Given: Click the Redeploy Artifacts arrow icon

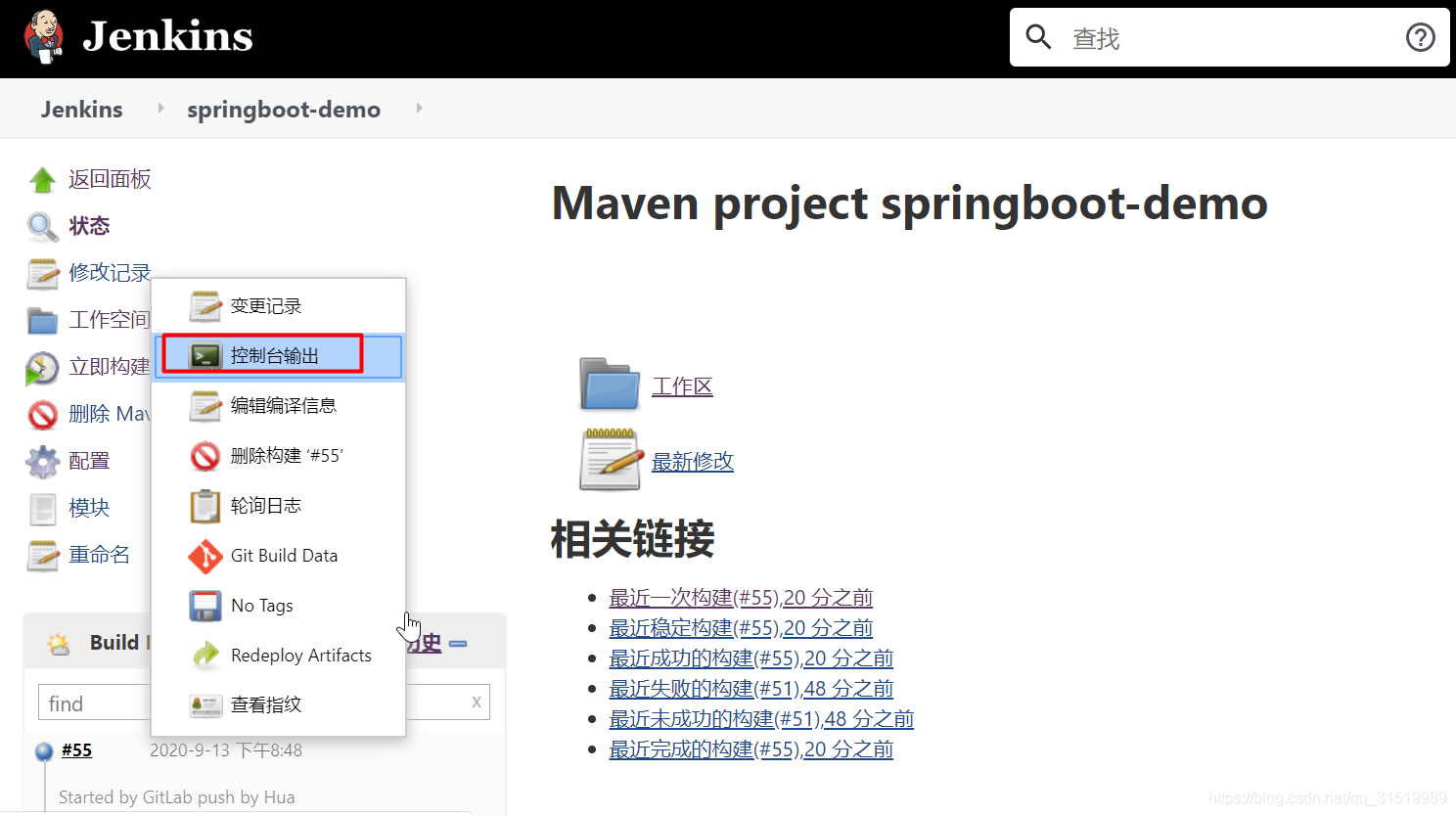Looking at the screenshot, I should 205,656.
